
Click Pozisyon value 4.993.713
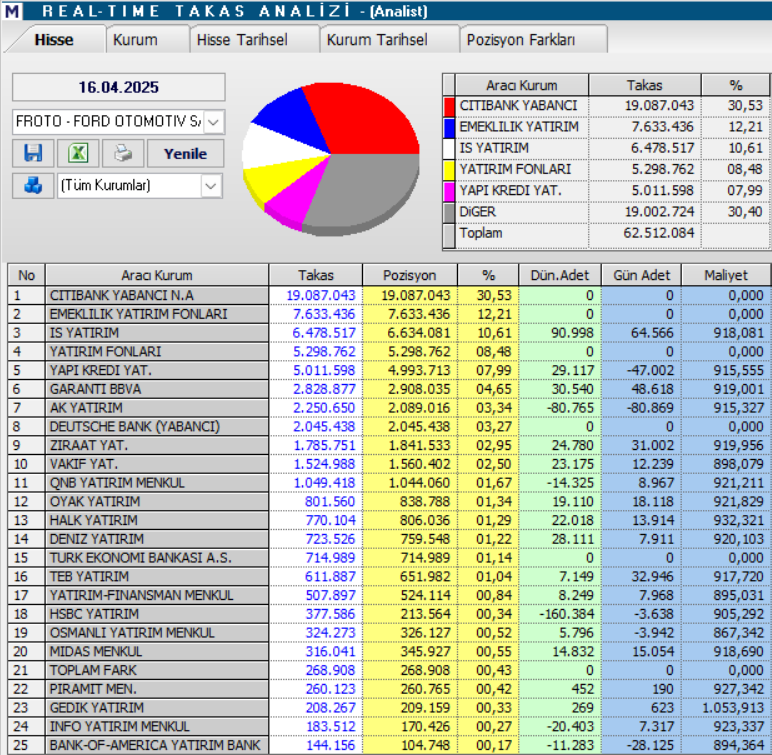(418, 370)
